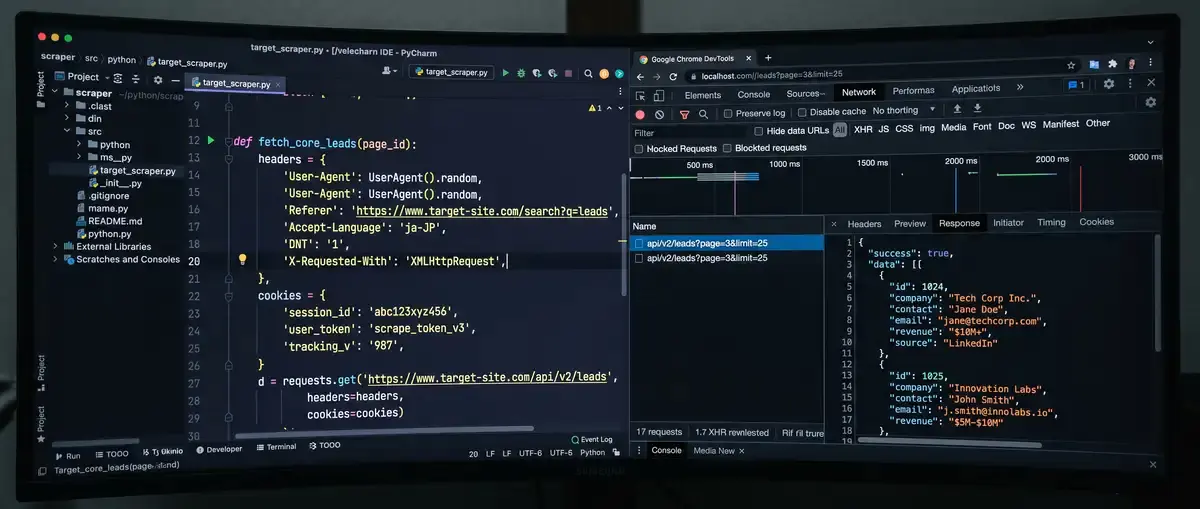The image size is (1200, 509).
Task: Open a new Chrome tab with plus
Action: (768, 58)
